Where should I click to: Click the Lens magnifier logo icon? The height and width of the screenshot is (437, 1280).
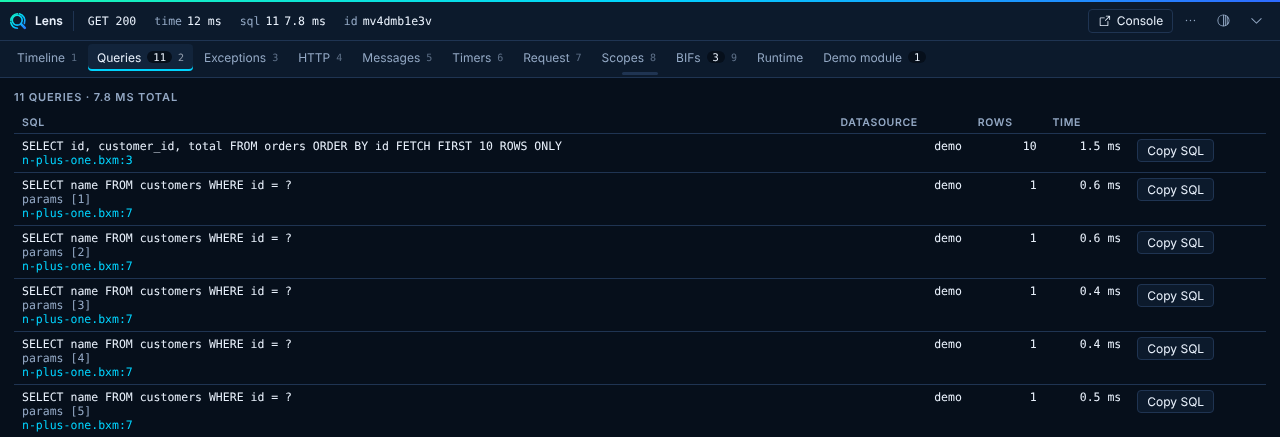click(18, 21)
